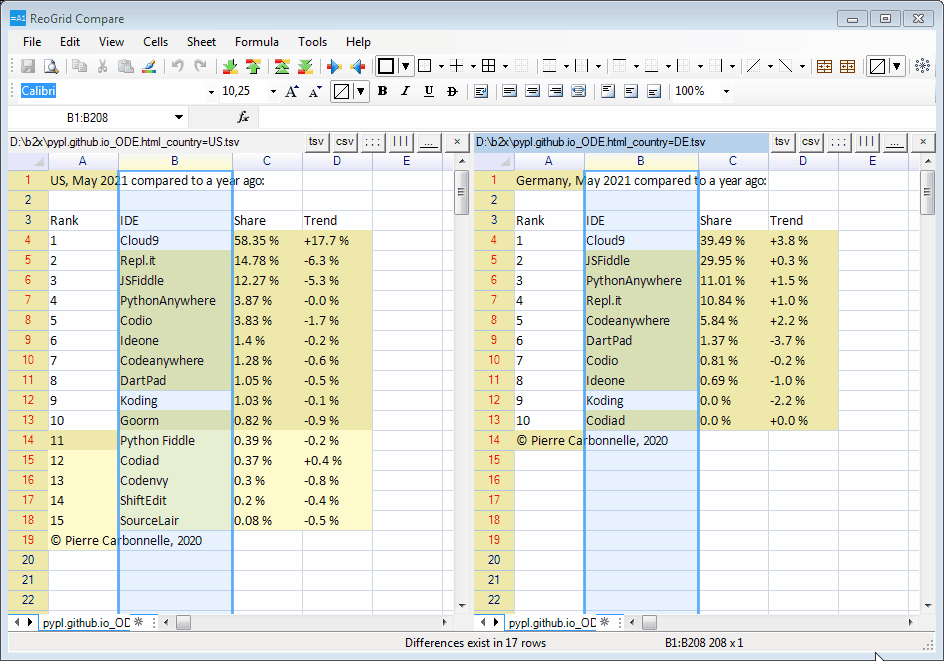Close the US file pane with x

457,142
